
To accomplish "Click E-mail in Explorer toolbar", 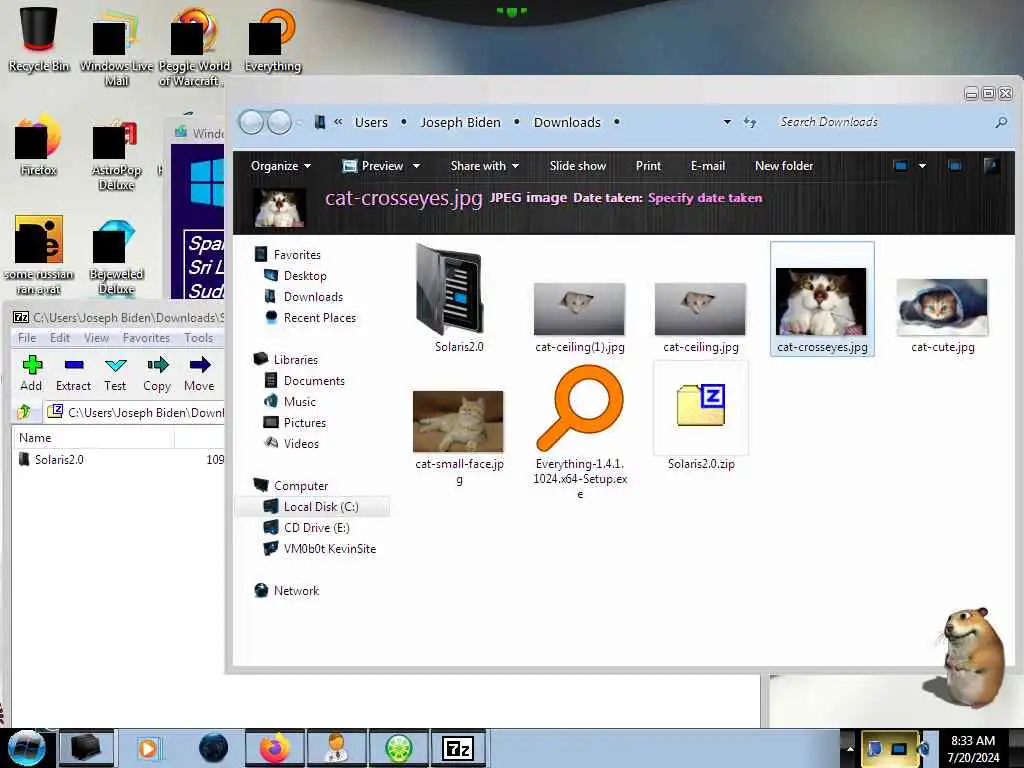I will 708,166.
